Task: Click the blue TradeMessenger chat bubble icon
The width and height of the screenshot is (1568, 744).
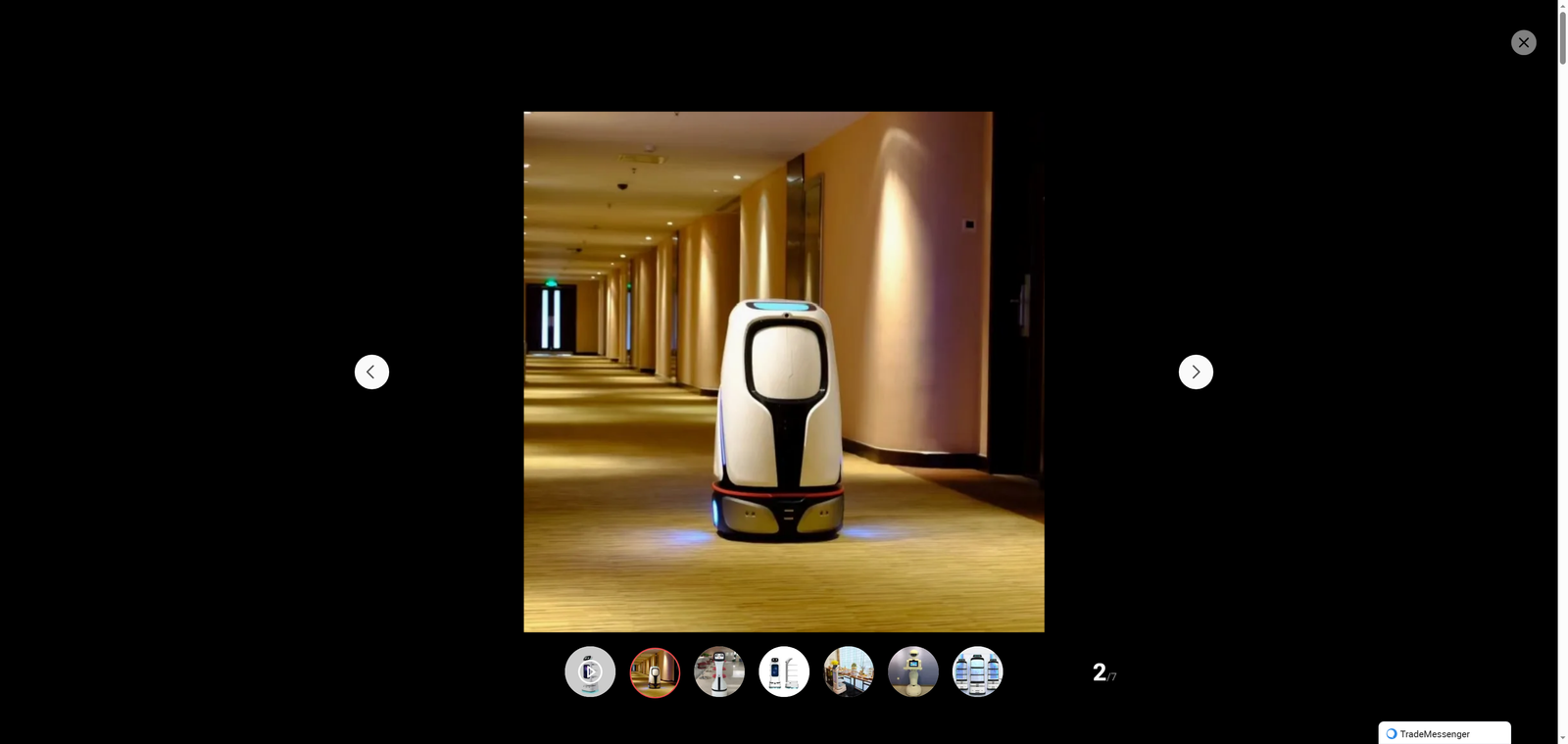Action: (x=1391, y=733)
